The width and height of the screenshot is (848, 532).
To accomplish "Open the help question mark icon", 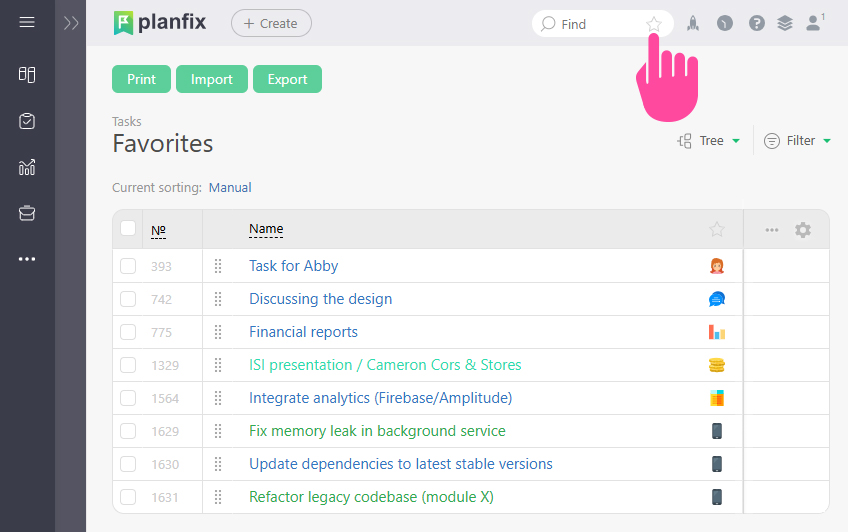I will pyautogui.click(x=757, y=23).
